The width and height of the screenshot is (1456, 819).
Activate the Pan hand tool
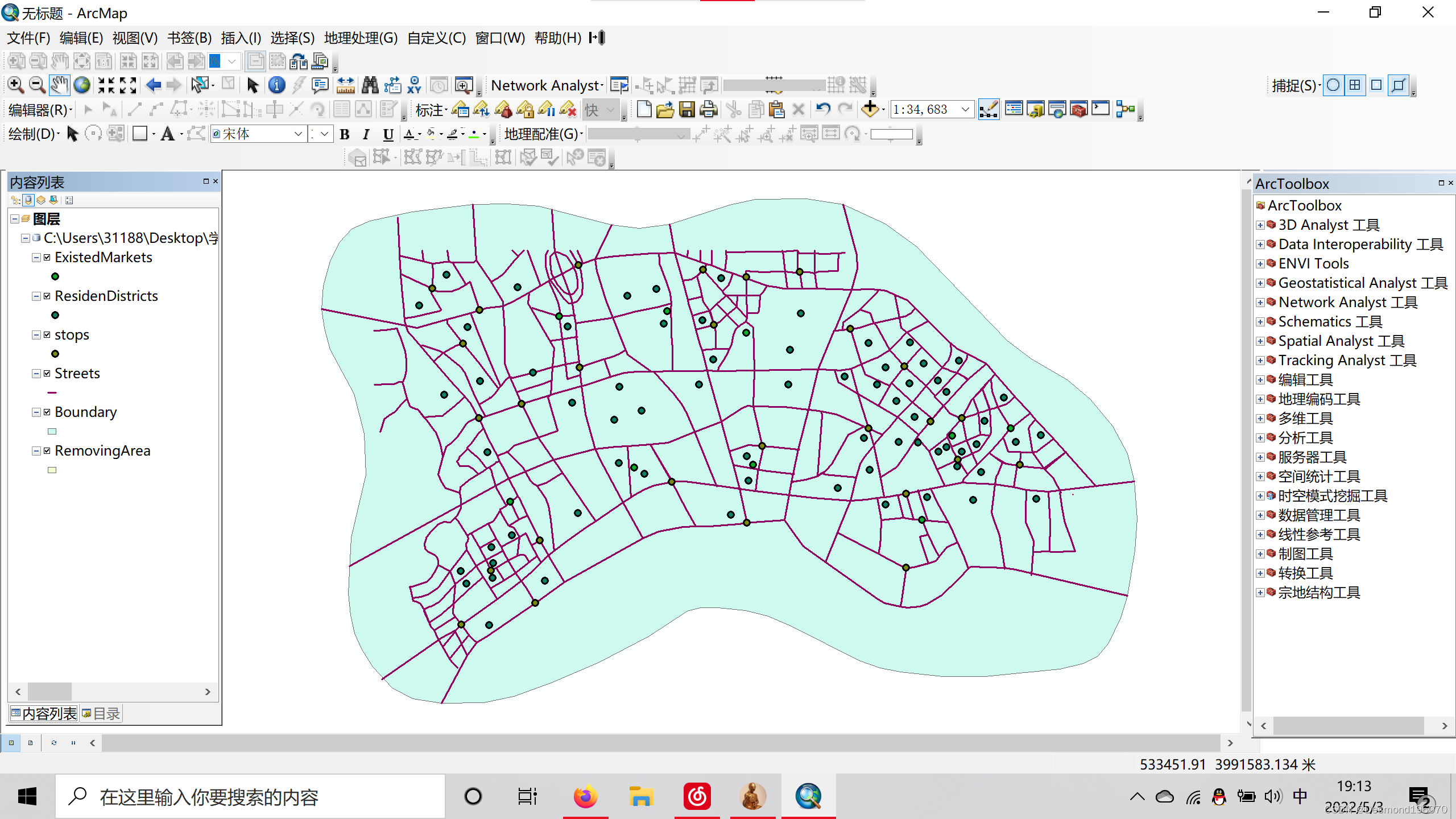59,85
